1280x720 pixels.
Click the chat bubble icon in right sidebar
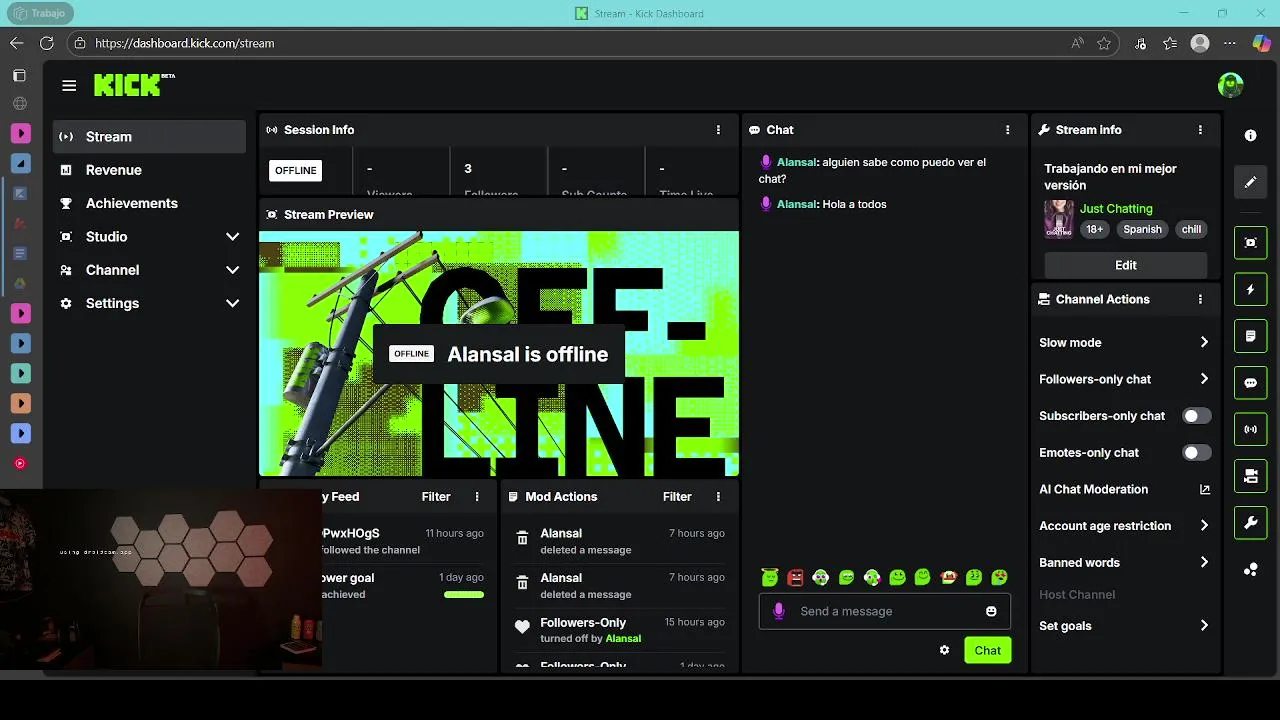click(x=1250, y=383)
